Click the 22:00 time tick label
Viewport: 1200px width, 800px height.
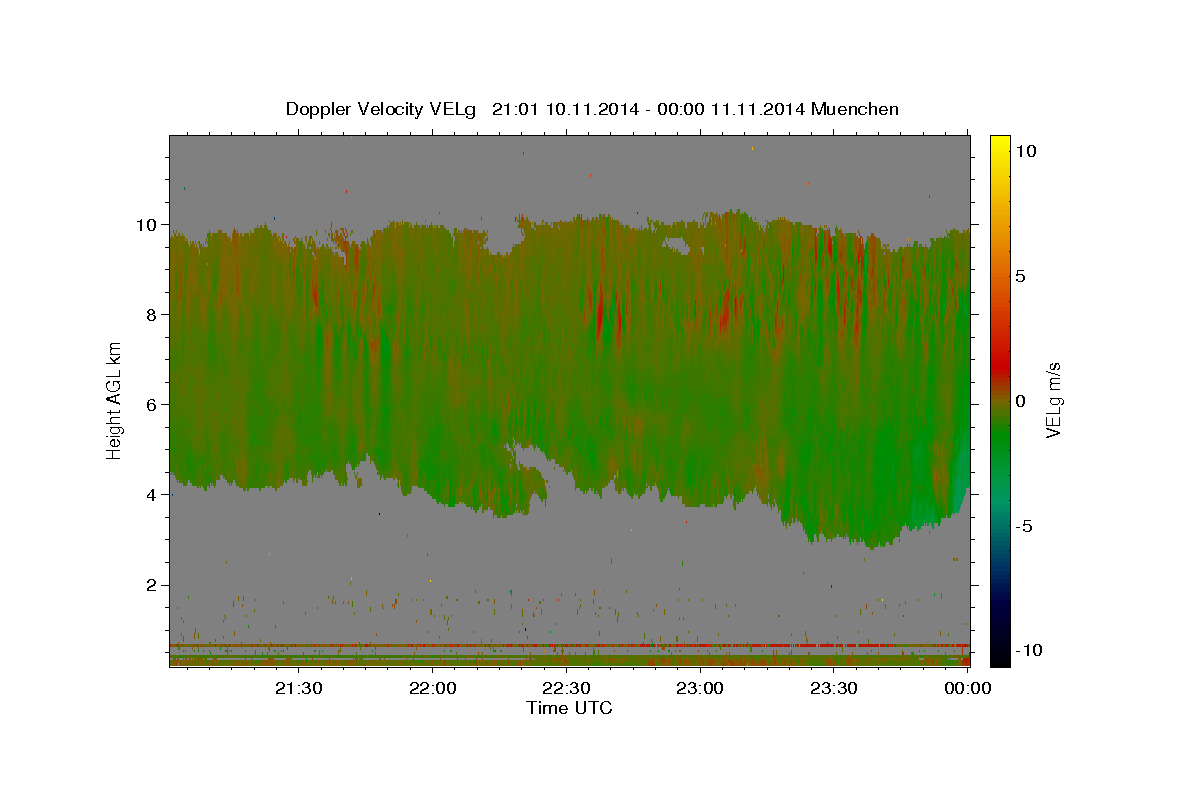[433, 688]
